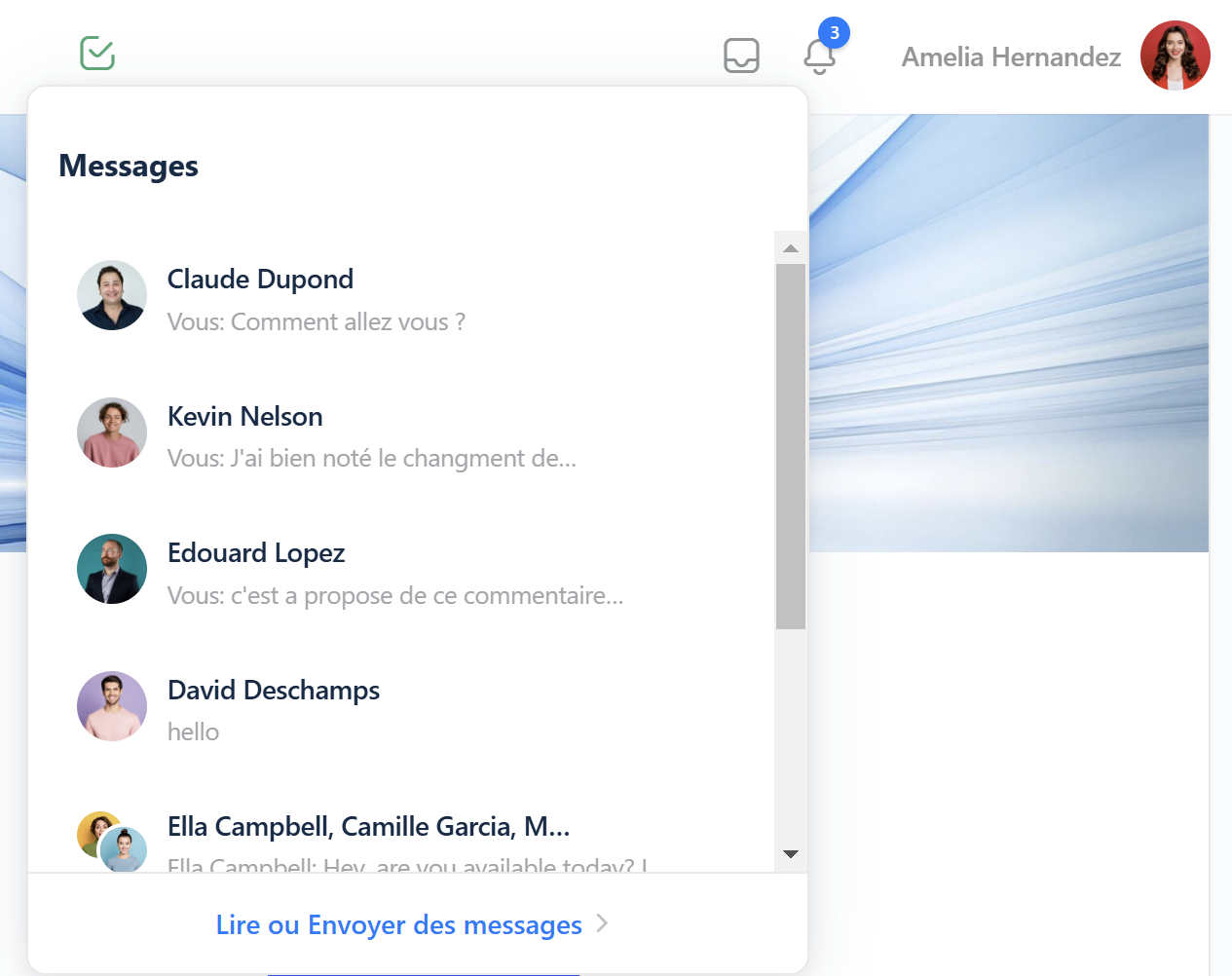The width and height of the screenshot is (1232, 976).
Task: Click Amelia Hernandez's profile avatar
Action: 1175,56
